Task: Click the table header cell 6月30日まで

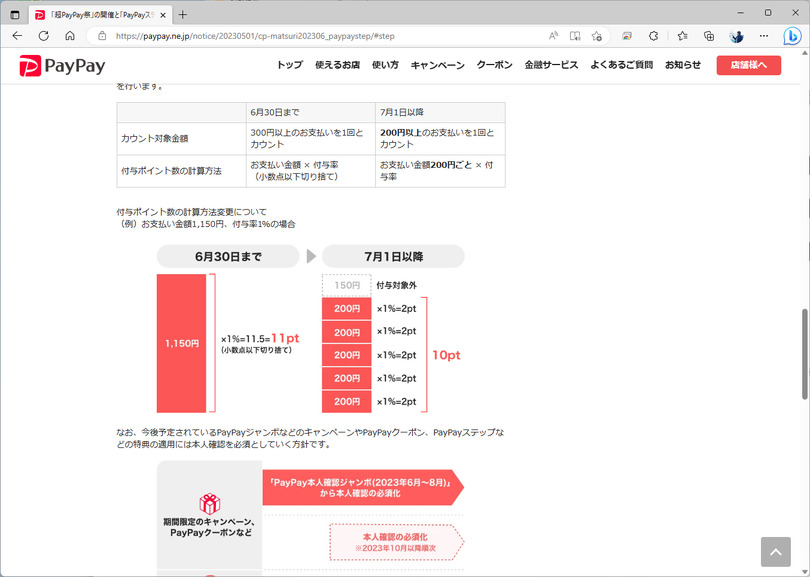Action: [x=310, y=113]
